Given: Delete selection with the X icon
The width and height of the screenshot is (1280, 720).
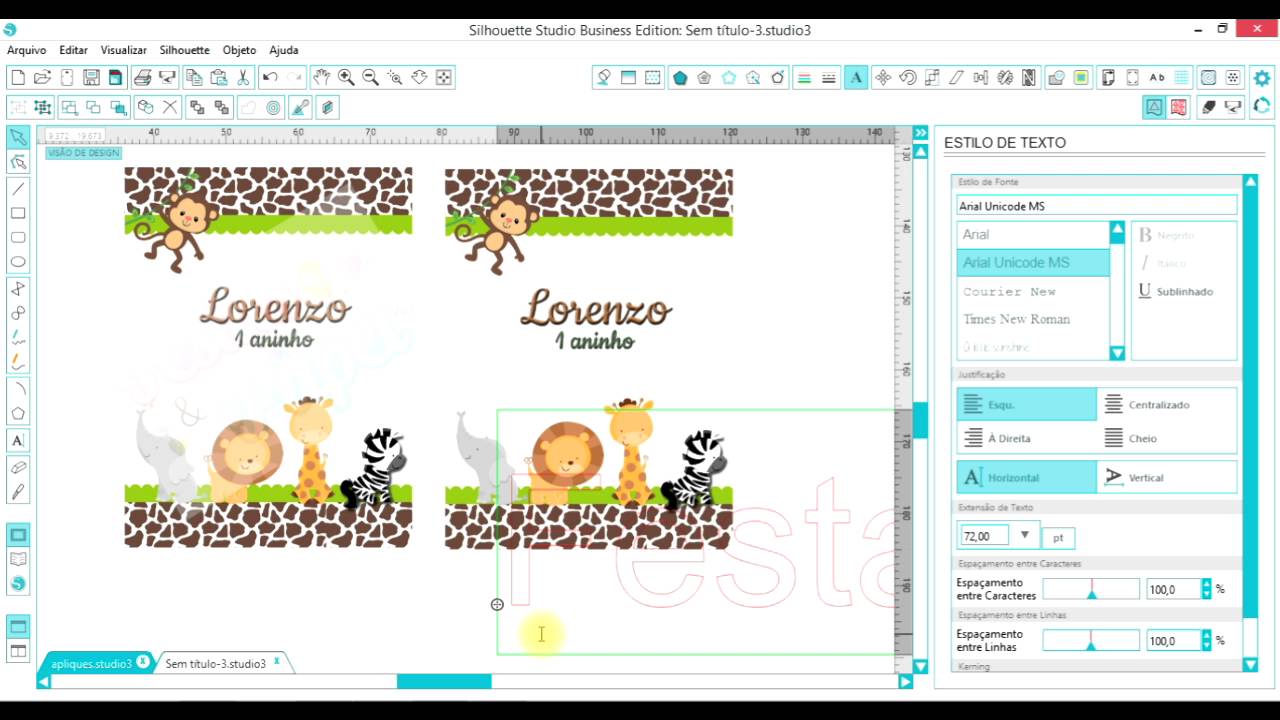Looking at the screenshot, I should click(x=170, y=107).
